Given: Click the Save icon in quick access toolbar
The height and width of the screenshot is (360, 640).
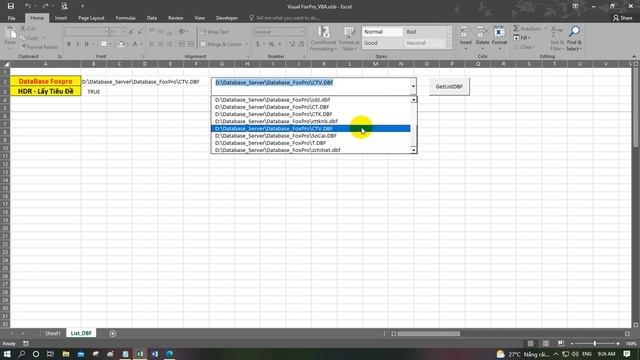Looking at the screenshot, I should tap(11, 6).
